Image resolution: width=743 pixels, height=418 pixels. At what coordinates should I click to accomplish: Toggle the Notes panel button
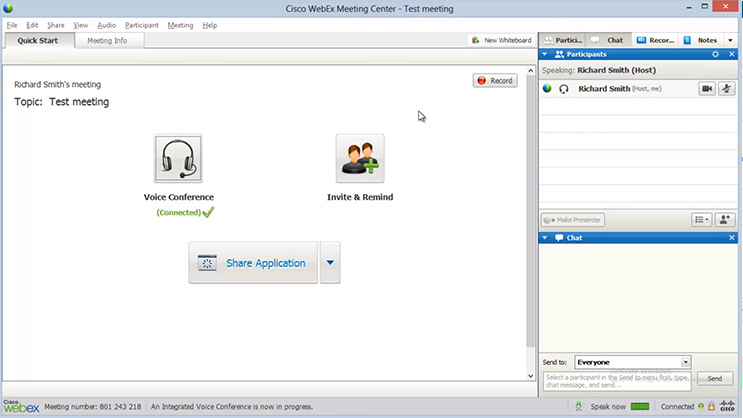[x=701, y=40]
